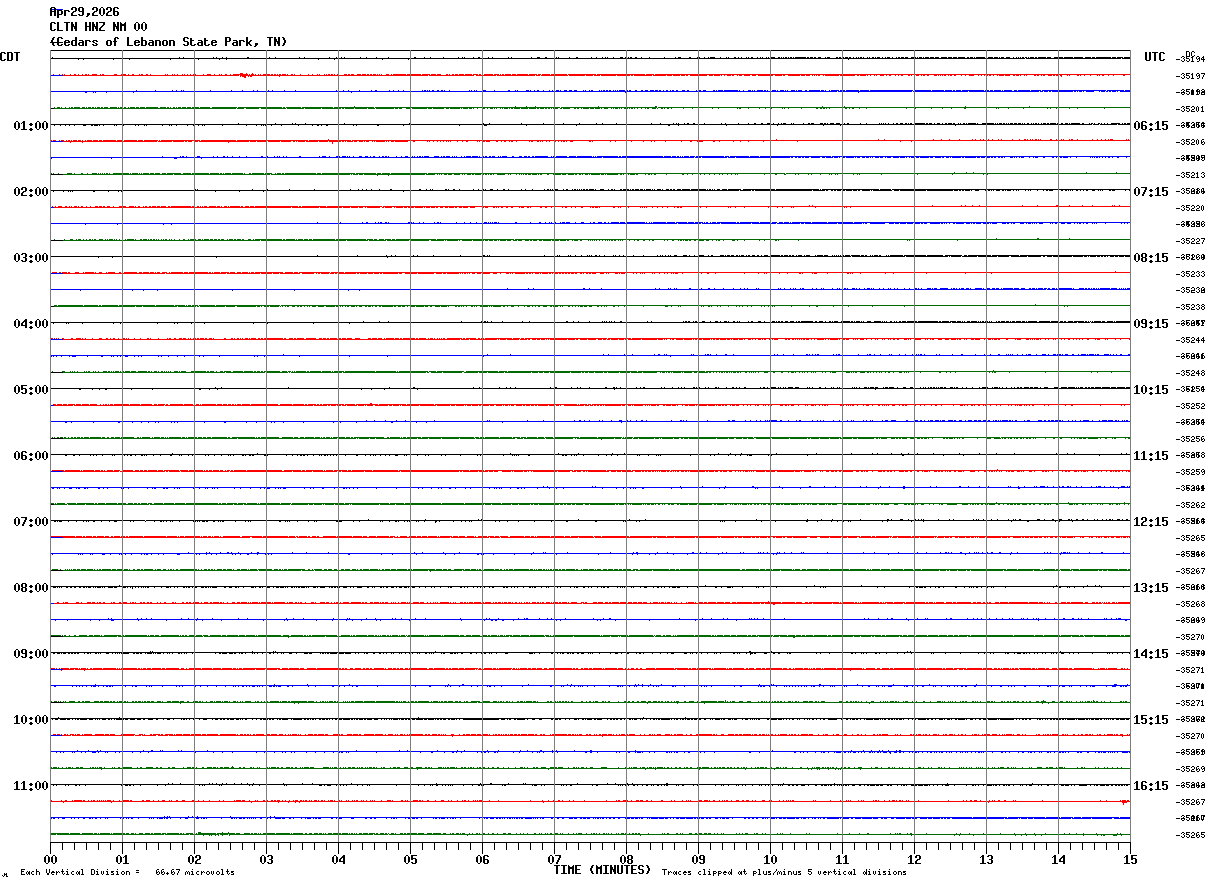Click the 11:00 CDT row label
Image resolution: width=1210 pixels, height=886 pixels.
click(30, 785)
